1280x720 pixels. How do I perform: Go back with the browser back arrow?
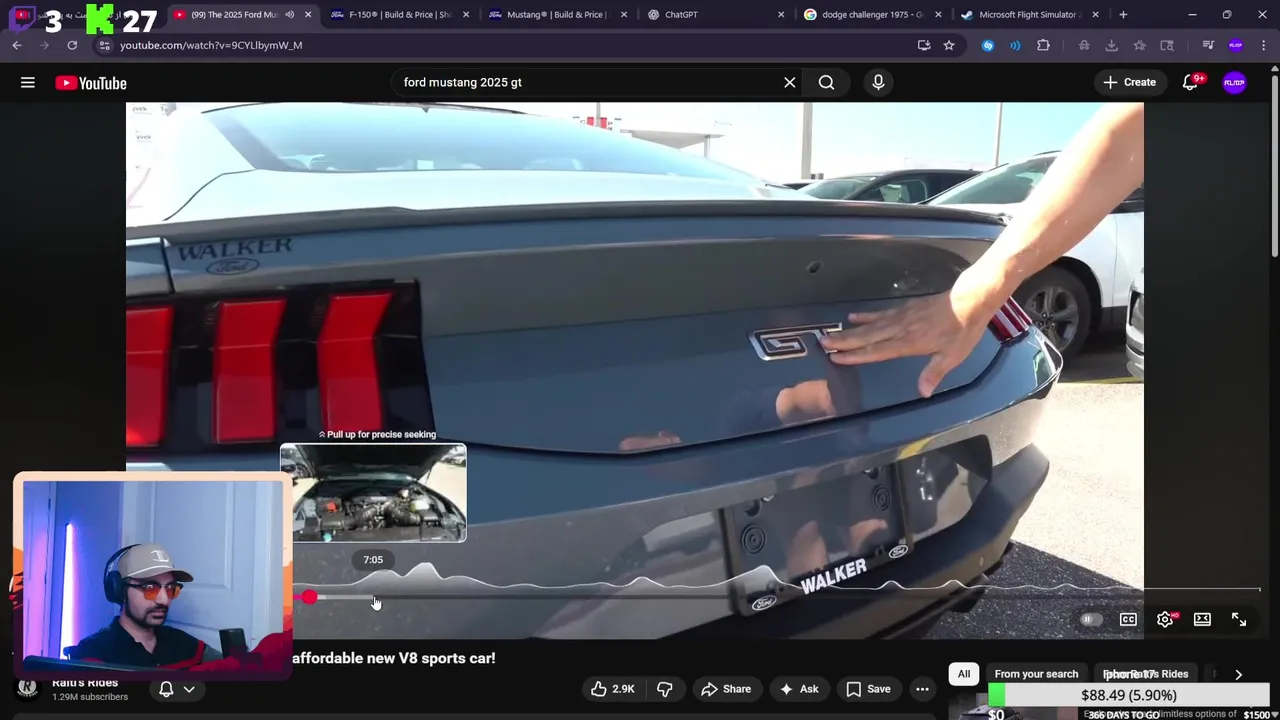17,45
